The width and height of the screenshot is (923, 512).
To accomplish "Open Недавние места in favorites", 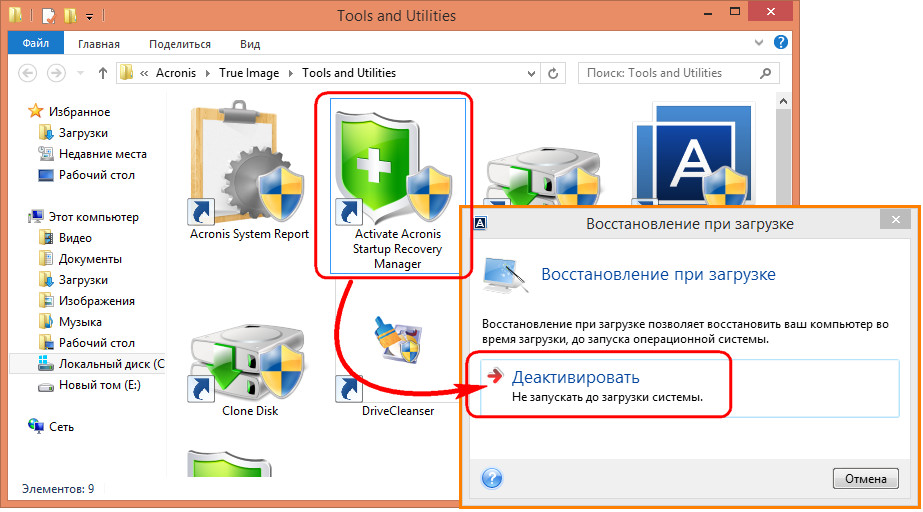I will [x=102, y=154].
